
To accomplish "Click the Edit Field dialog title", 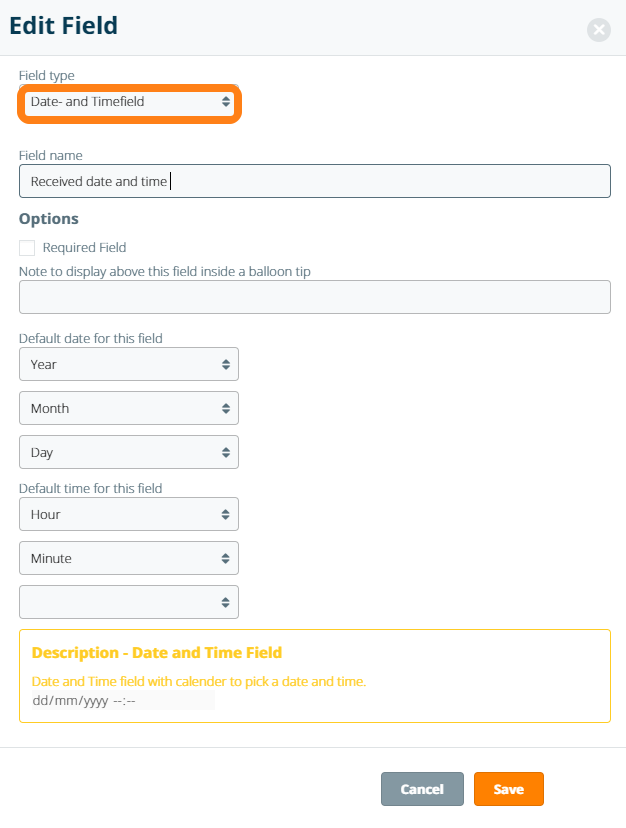I will point(63,27).
